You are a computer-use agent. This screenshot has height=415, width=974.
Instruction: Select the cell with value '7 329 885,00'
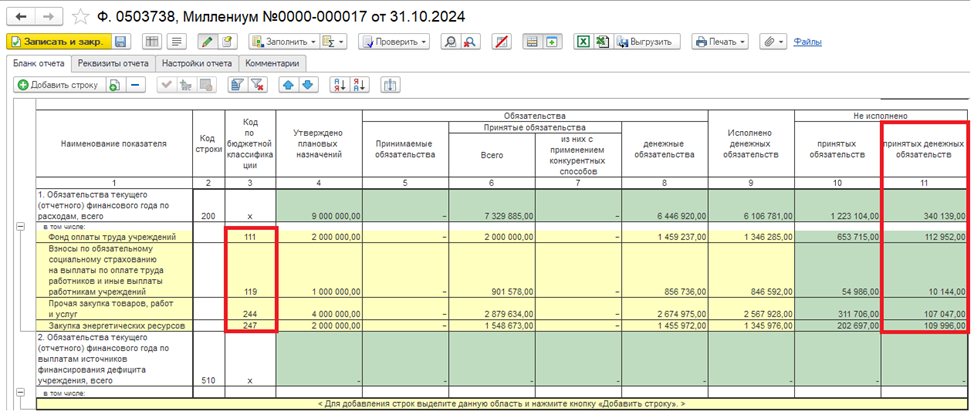coord(492,206)
